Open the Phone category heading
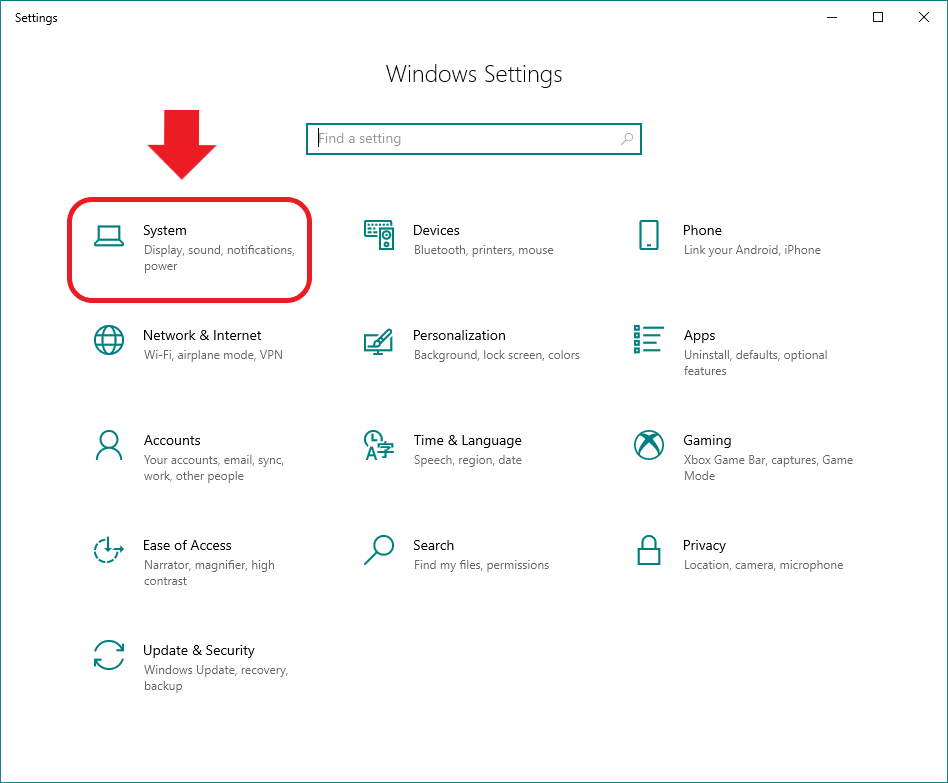Viewport: 948px width, 783px height. [702, 230]
